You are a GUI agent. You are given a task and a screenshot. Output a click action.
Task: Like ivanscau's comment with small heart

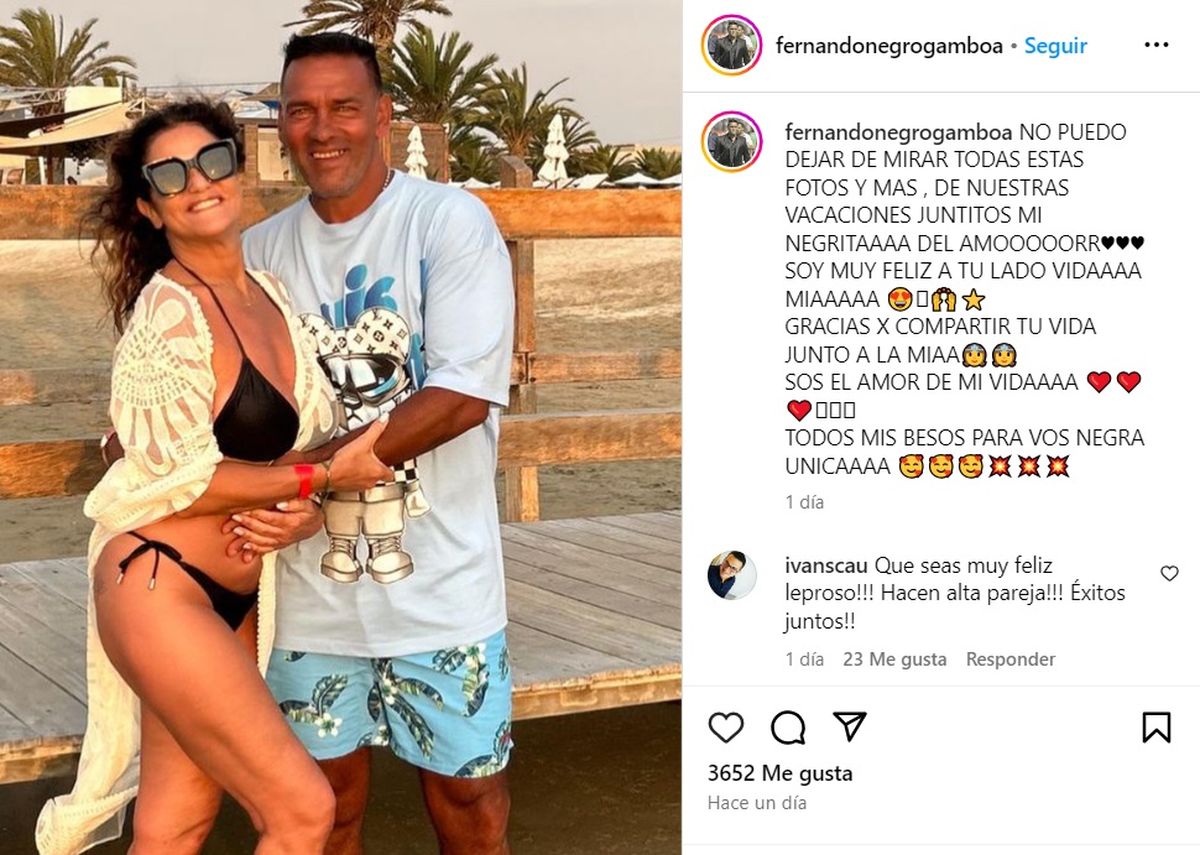(x=1169, y=573)
